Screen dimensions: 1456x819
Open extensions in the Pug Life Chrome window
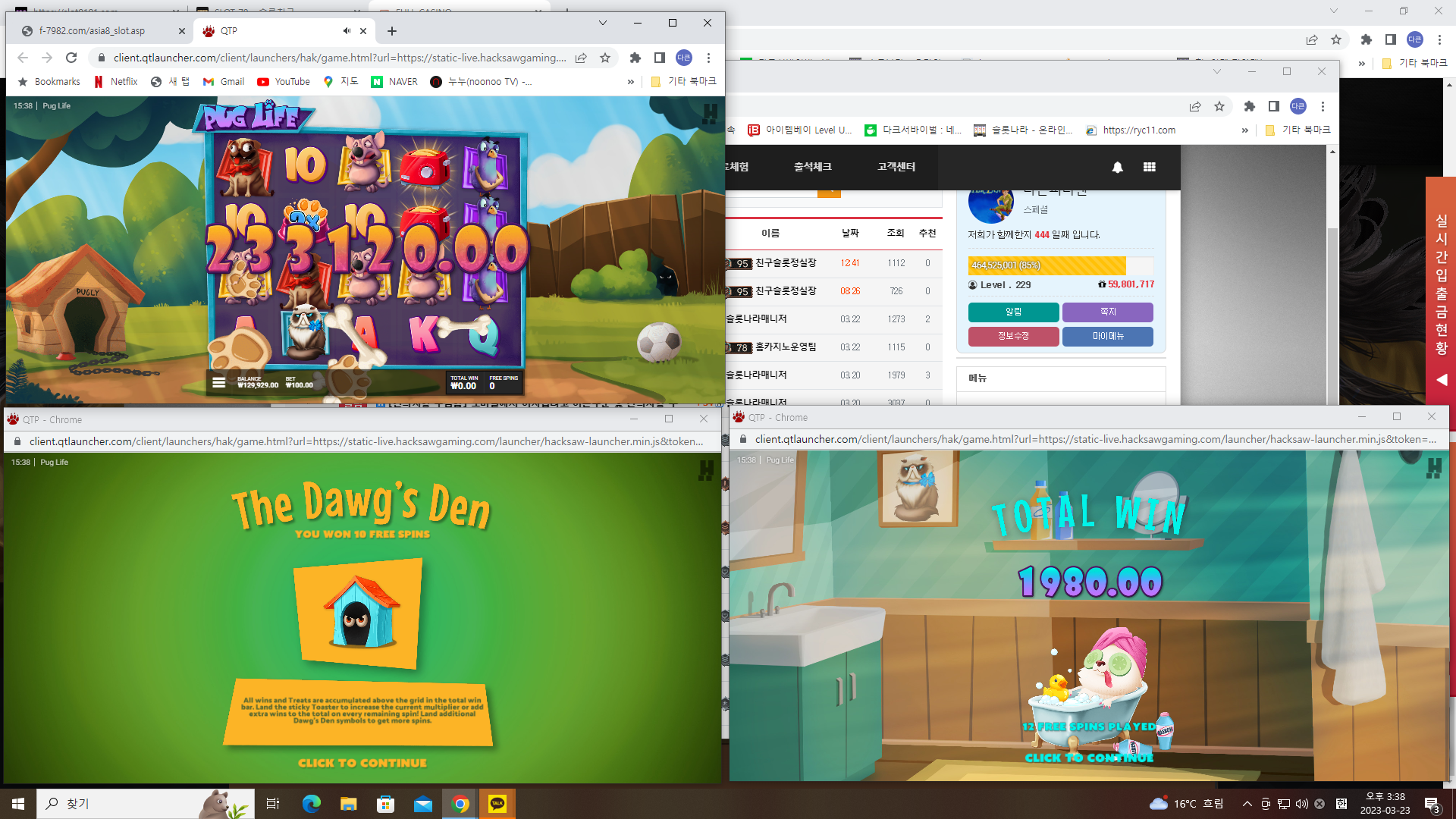point(635,58)
